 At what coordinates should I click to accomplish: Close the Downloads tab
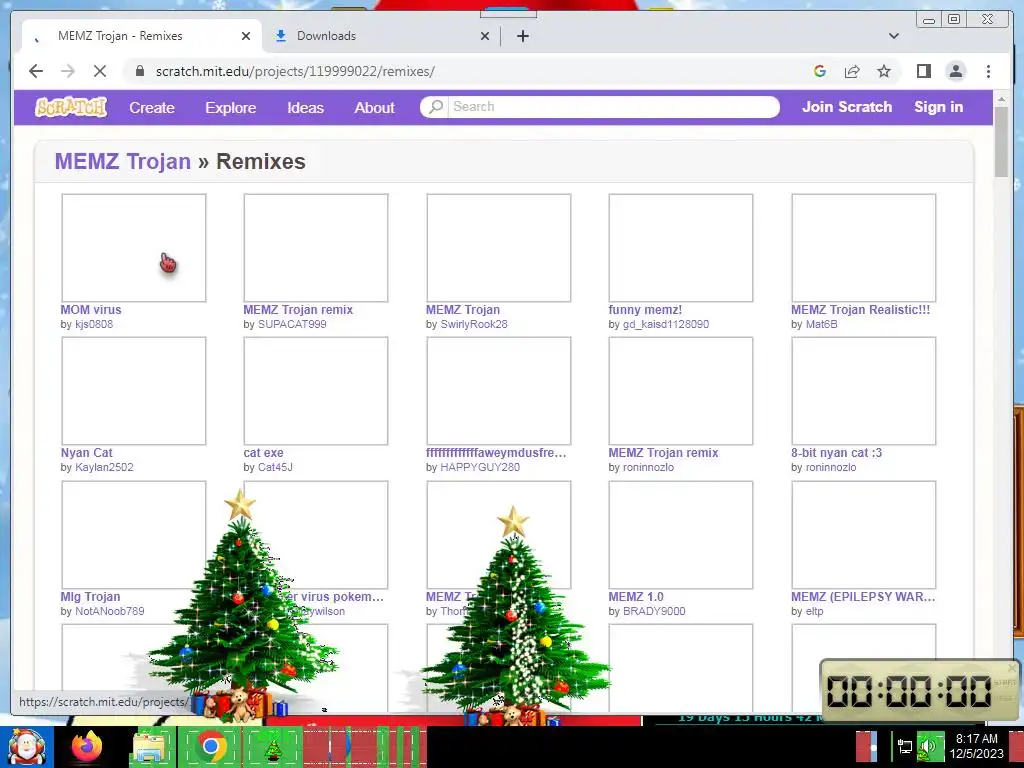pyautogui.click(x=485, y=36)
